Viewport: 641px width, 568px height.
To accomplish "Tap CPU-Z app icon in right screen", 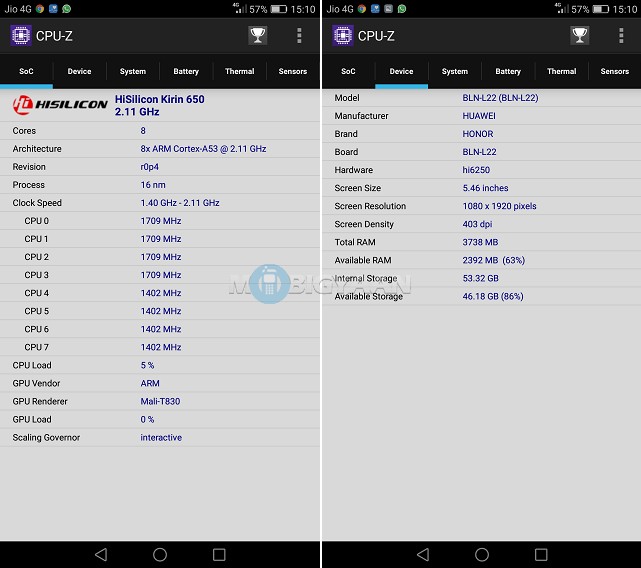I will pyautogui.click(x=343, y=36).
